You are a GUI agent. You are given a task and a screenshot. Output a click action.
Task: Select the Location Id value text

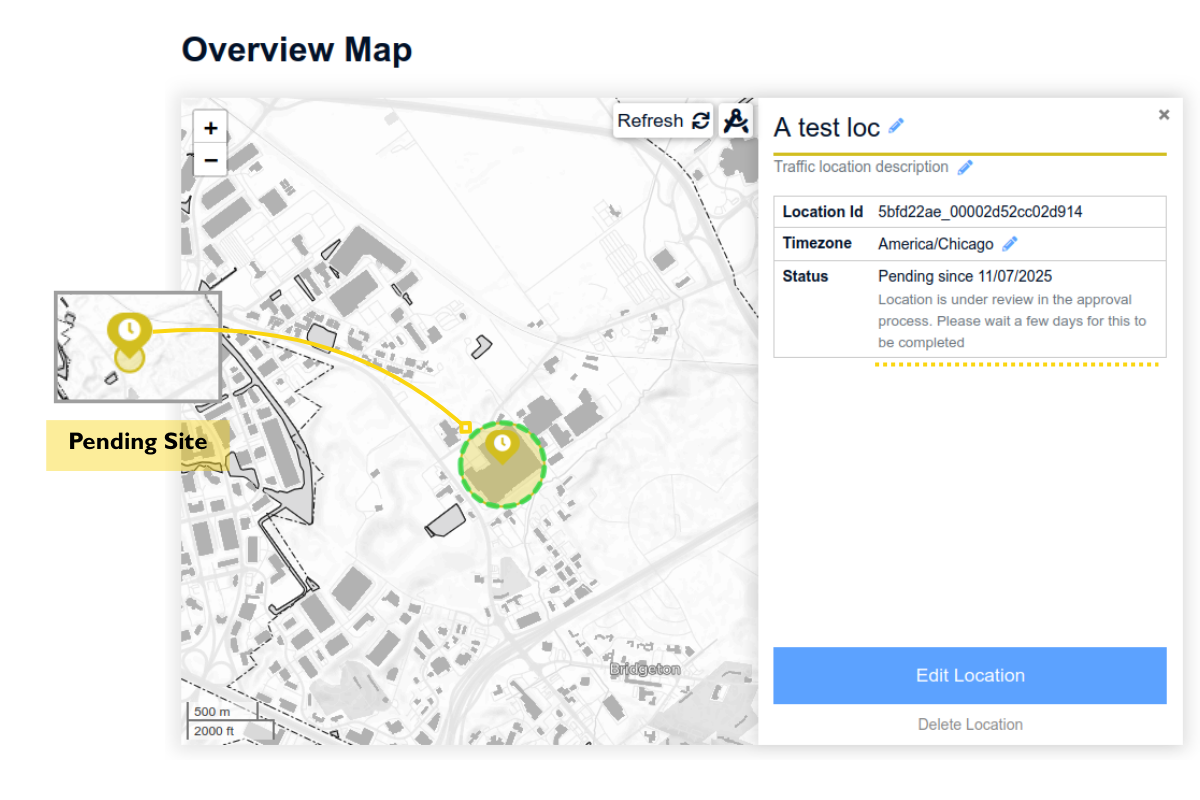click(980, 212)
